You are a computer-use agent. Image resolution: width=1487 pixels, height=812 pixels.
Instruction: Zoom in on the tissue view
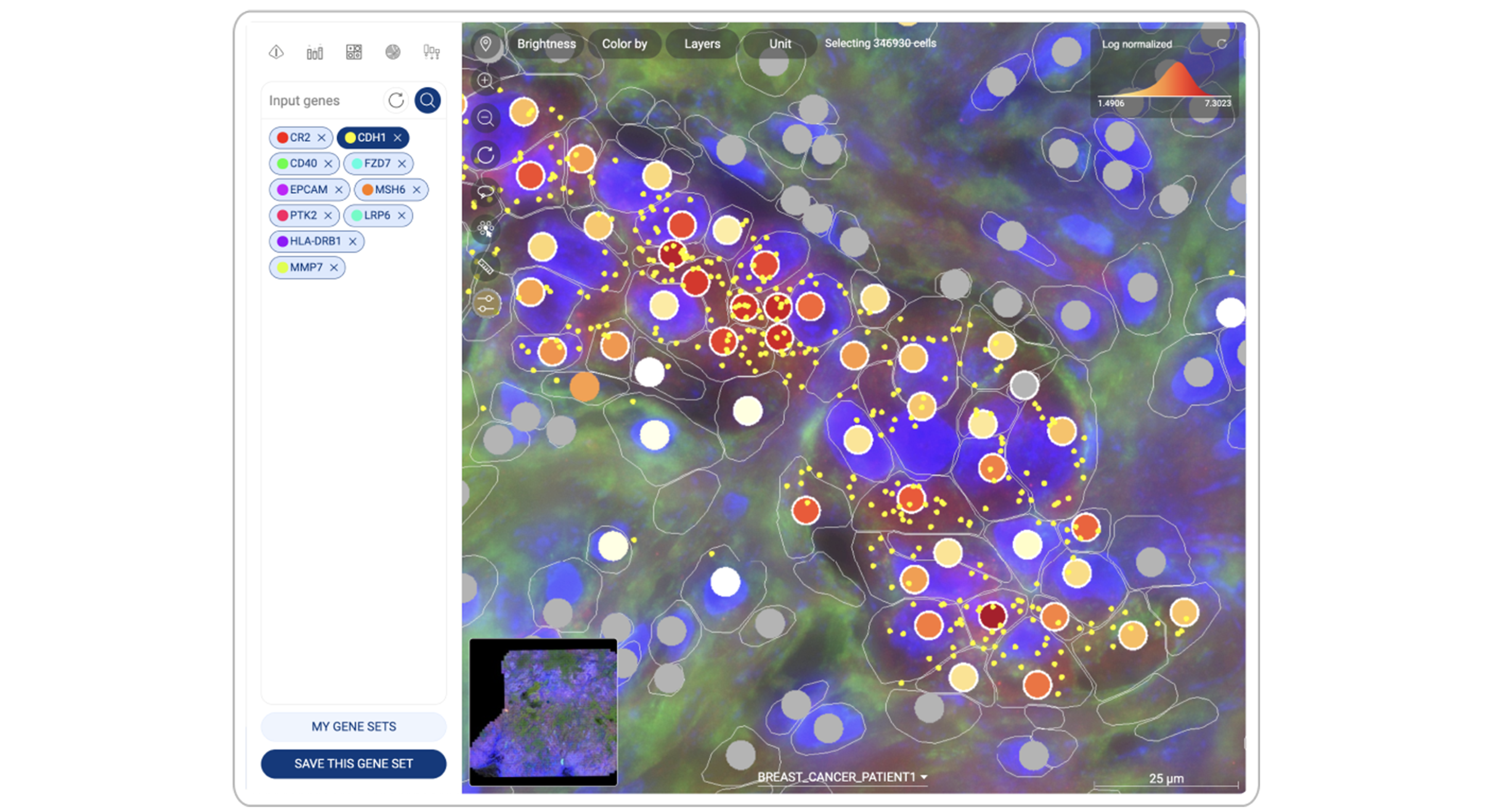pyautogui.click(x=485, y=81)
